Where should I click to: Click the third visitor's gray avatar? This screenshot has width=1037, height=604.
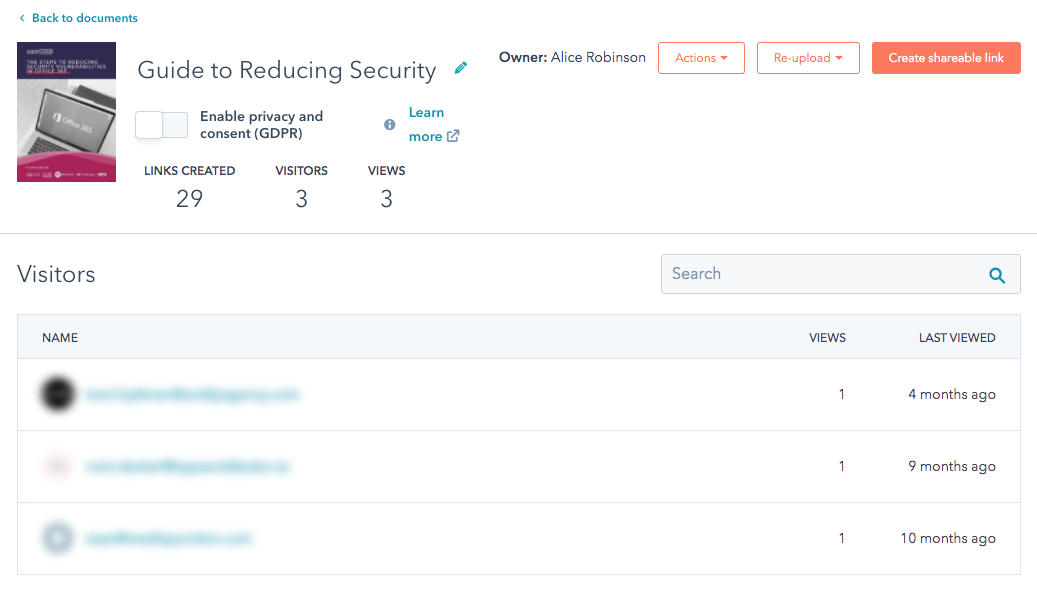click(x=56, y=539)
